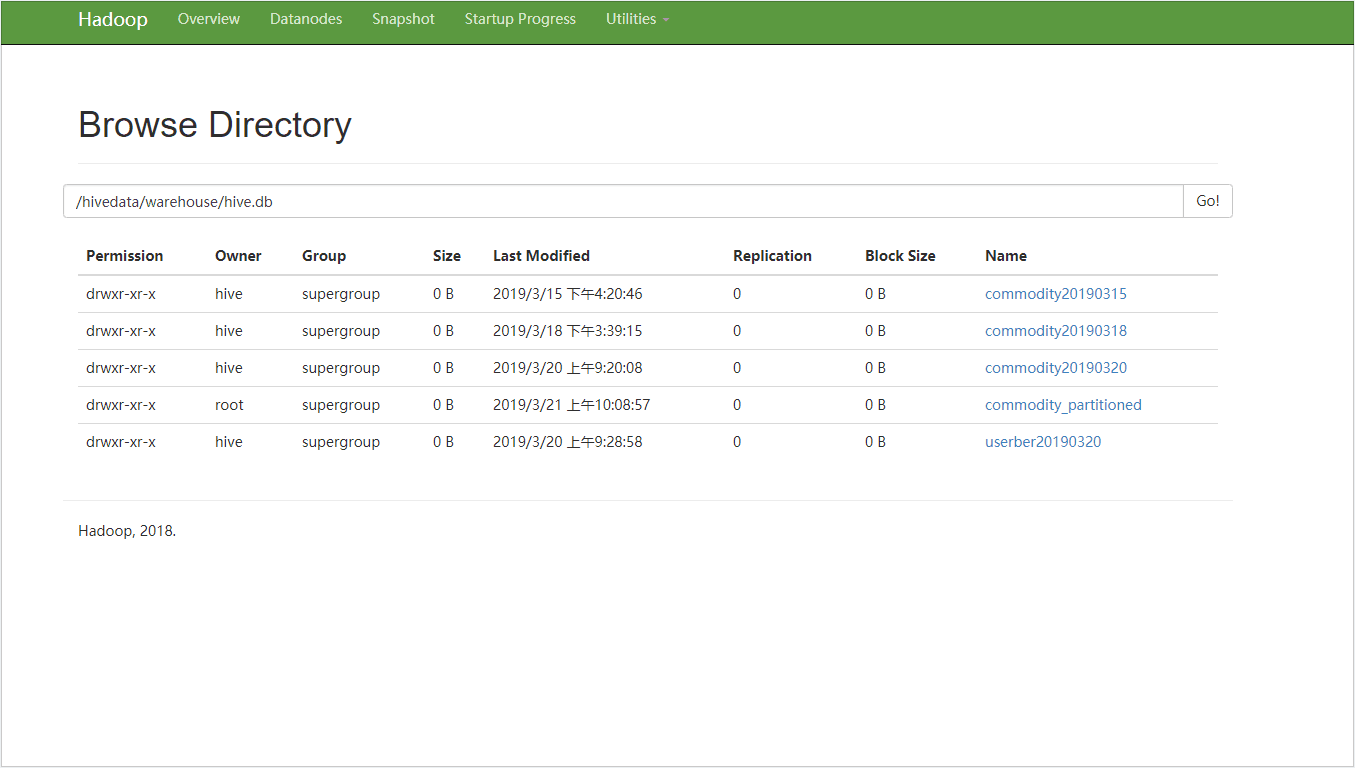Expand the Utilities dropdown menu

[x=630, y=18]
